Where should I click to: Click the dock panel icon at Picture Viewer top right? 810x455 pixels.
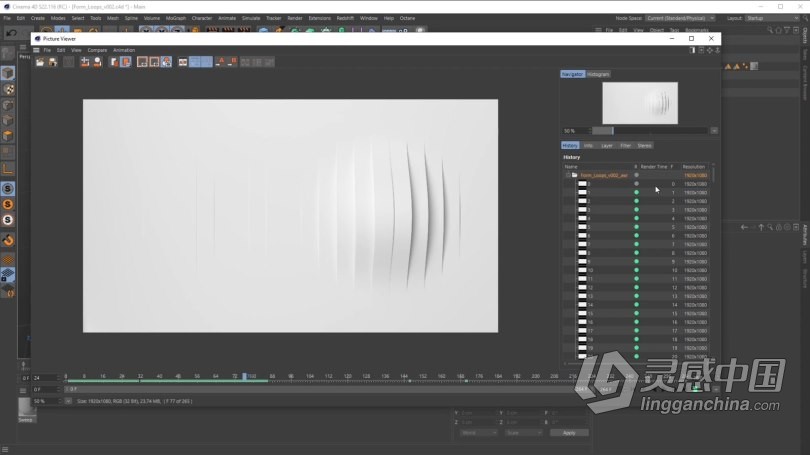coord(692,50)
